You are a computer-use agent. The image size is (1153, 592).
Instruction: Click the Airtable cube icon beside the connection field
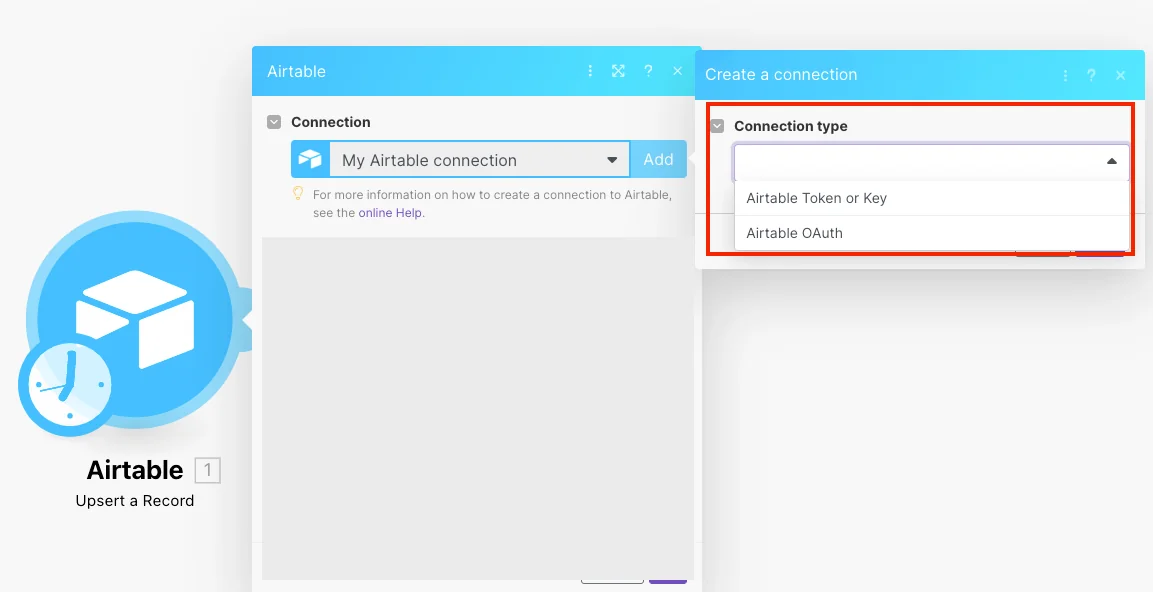pyautogui.click(x=310, y=160)
